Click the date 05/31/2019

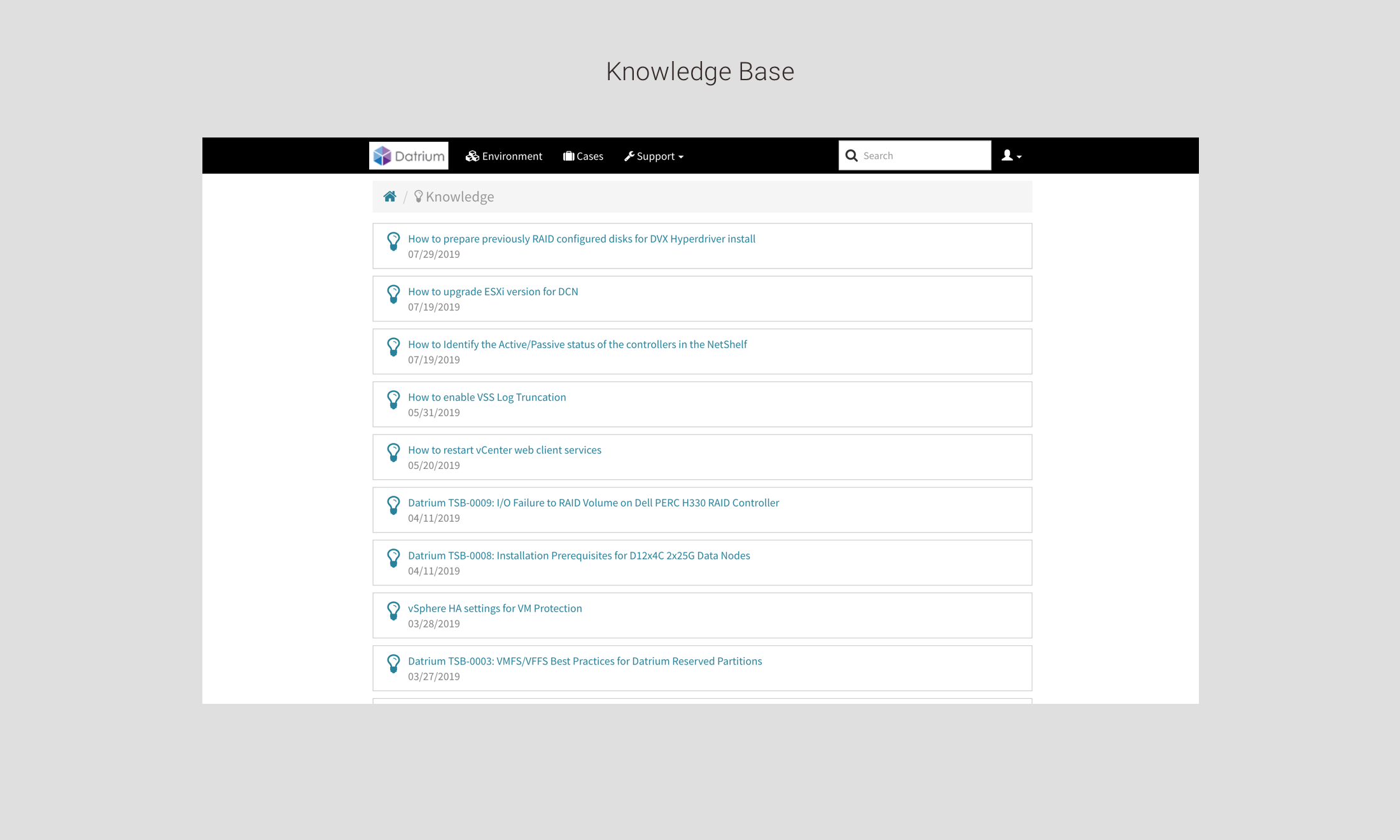[x=434, y=412]
